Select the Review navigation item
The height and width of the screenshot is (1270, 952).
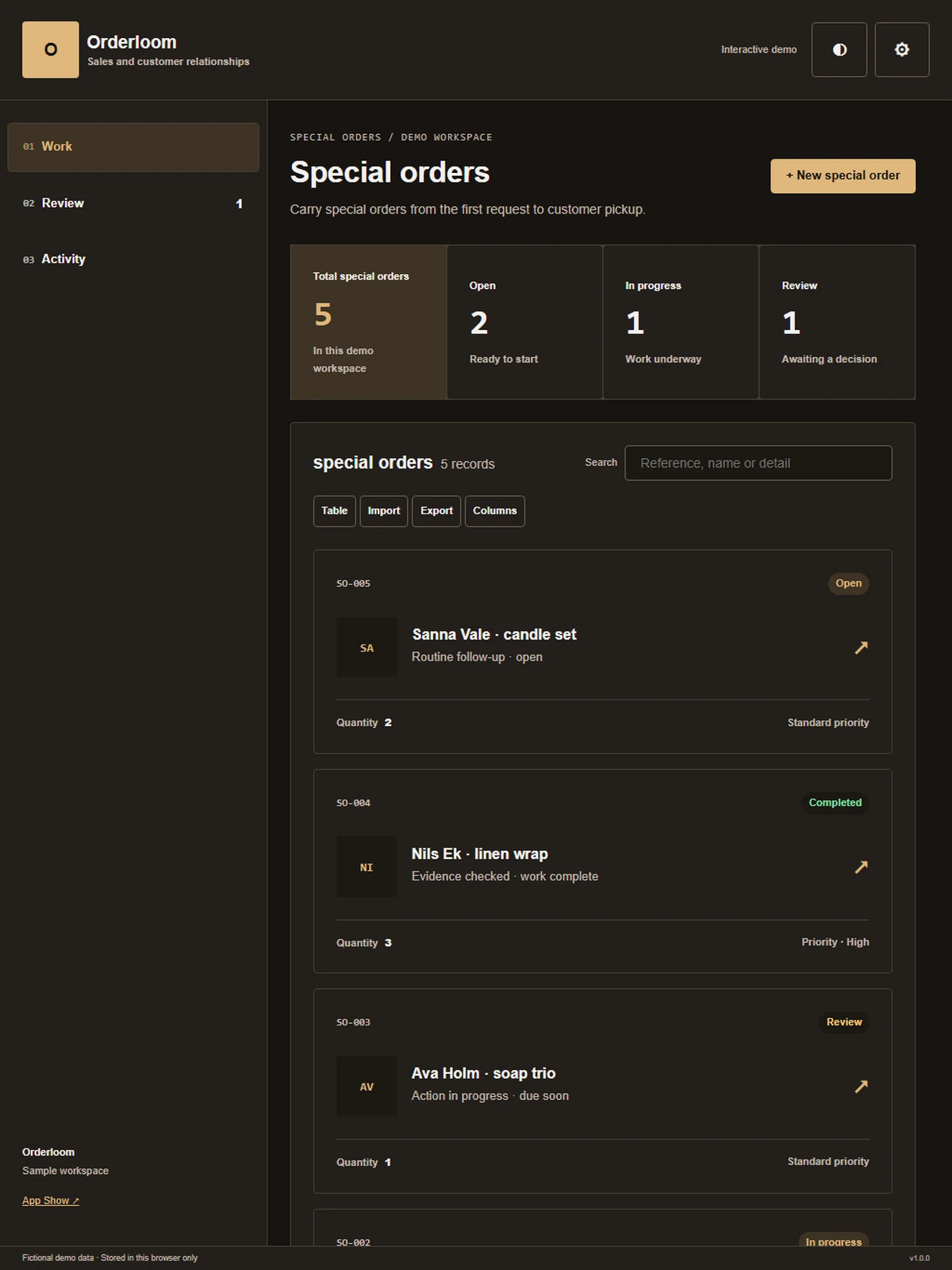[133, 203]
